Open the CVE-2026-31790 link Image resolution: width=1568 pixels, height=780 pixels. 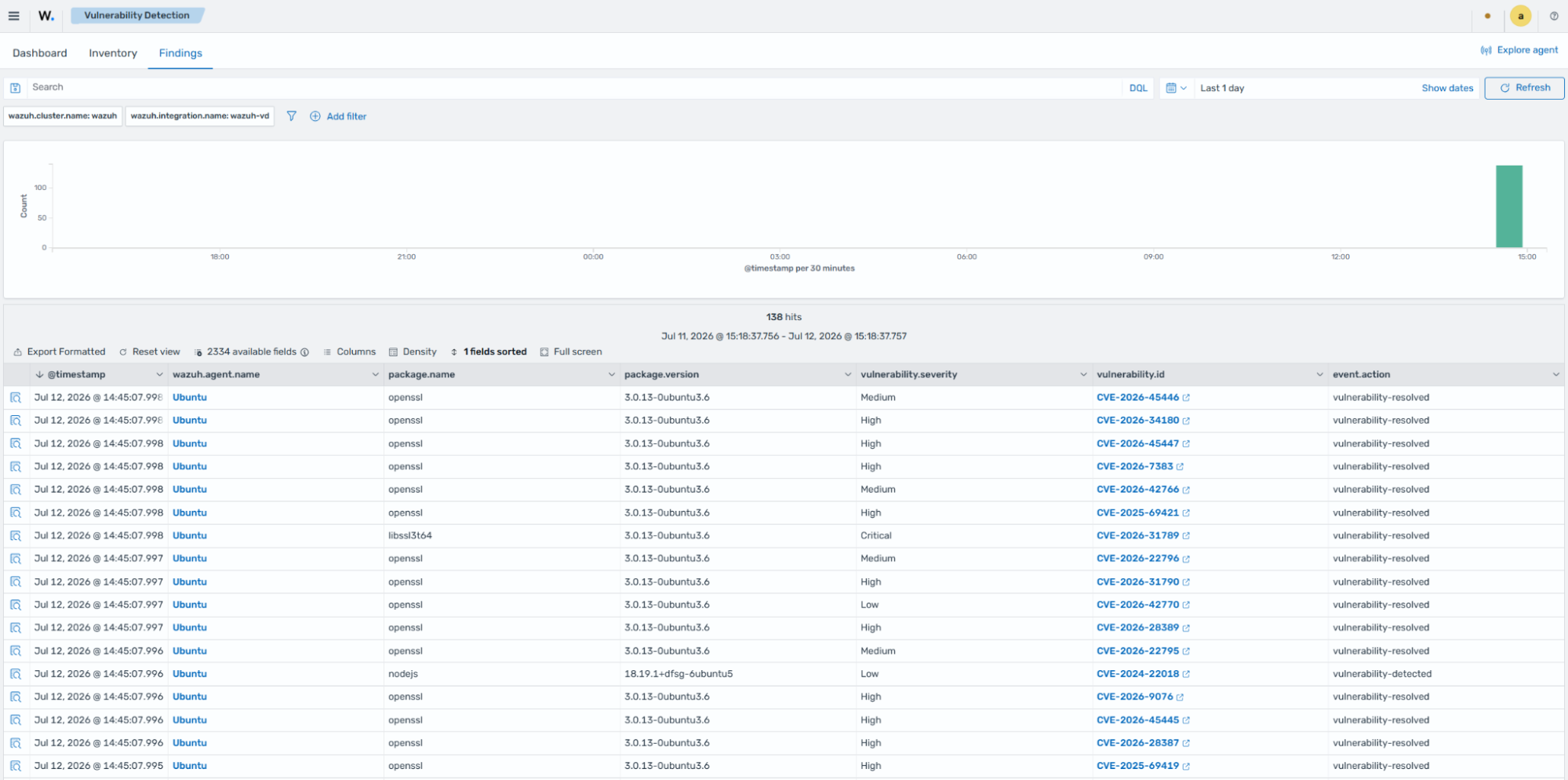tap(1137, 582)
